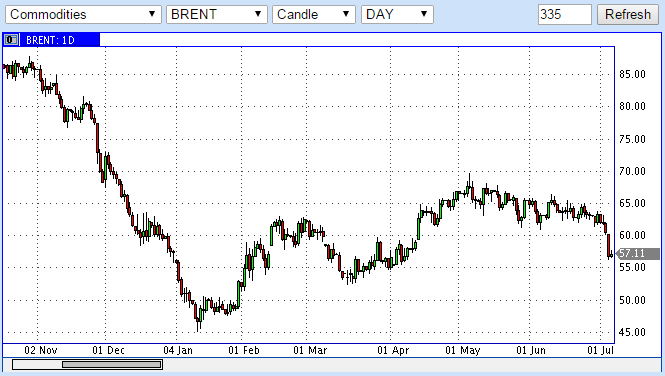Click the horizontal scrollbar thumb below chart
665x376 pixels.
tap(112, 364)
